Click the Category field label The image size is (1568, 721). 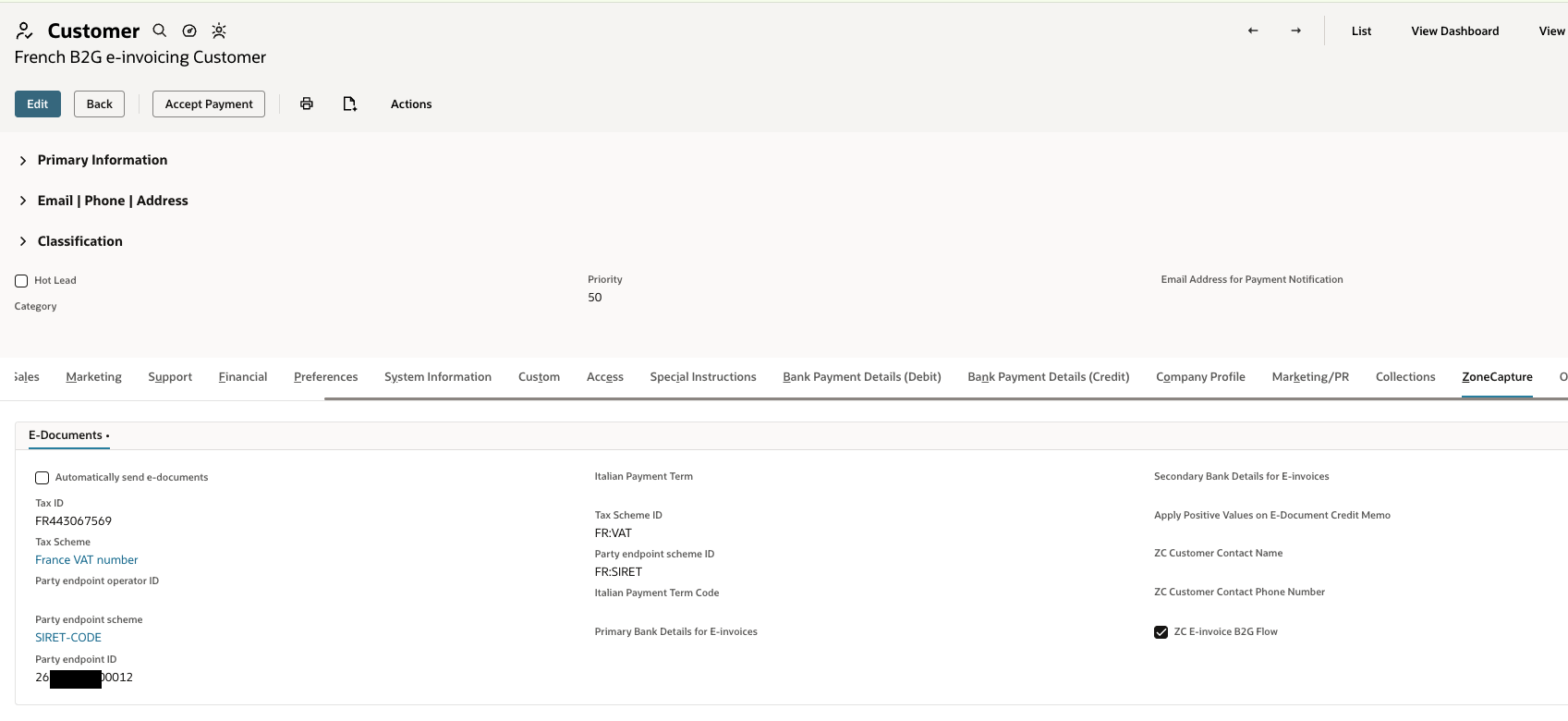click(36, 306)
